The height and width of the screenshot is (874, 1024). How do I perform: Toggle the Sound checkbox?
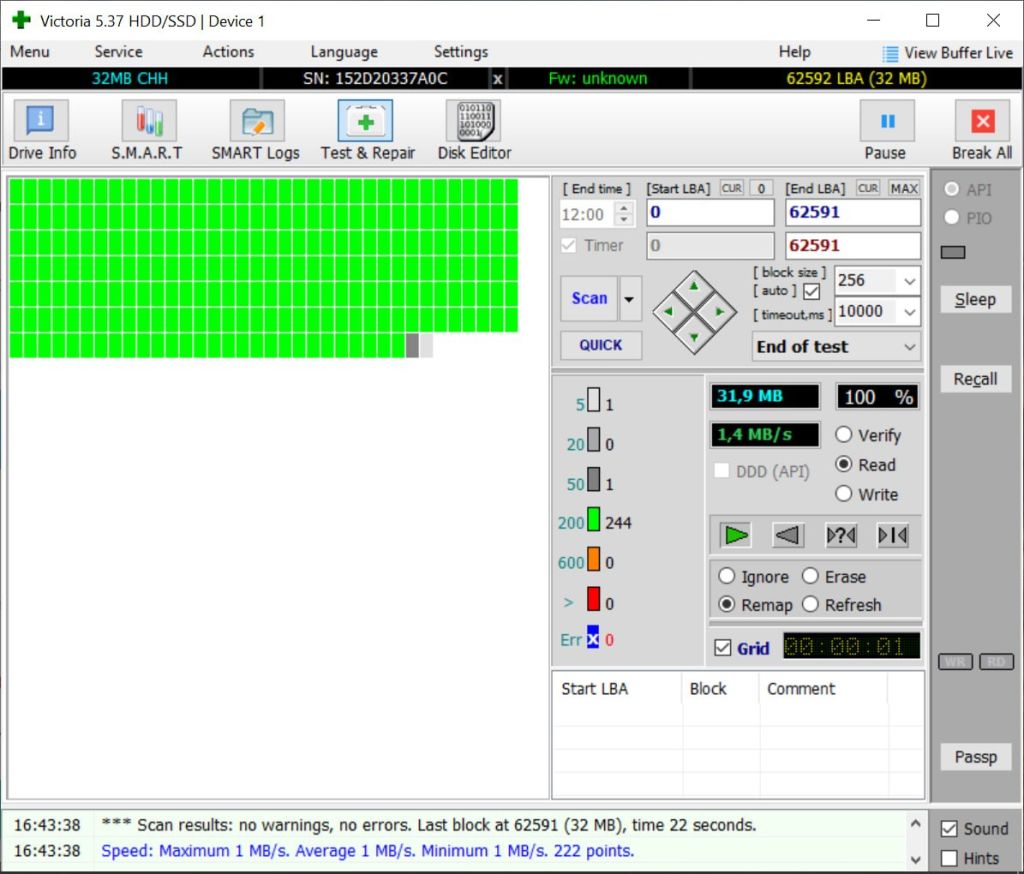[949, 829]
